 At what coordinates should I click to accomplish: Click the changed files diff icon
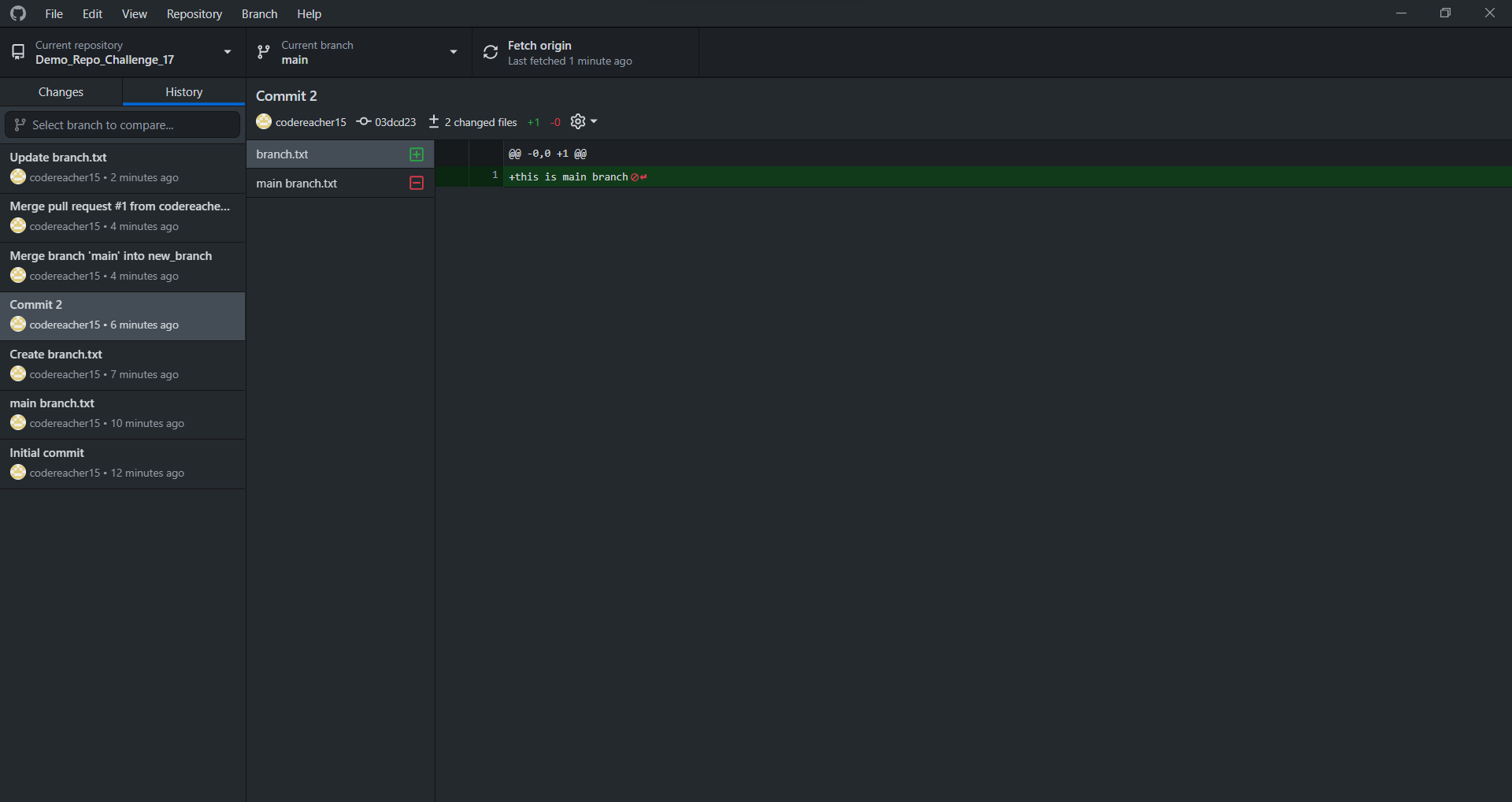click(x=433, y=121)
